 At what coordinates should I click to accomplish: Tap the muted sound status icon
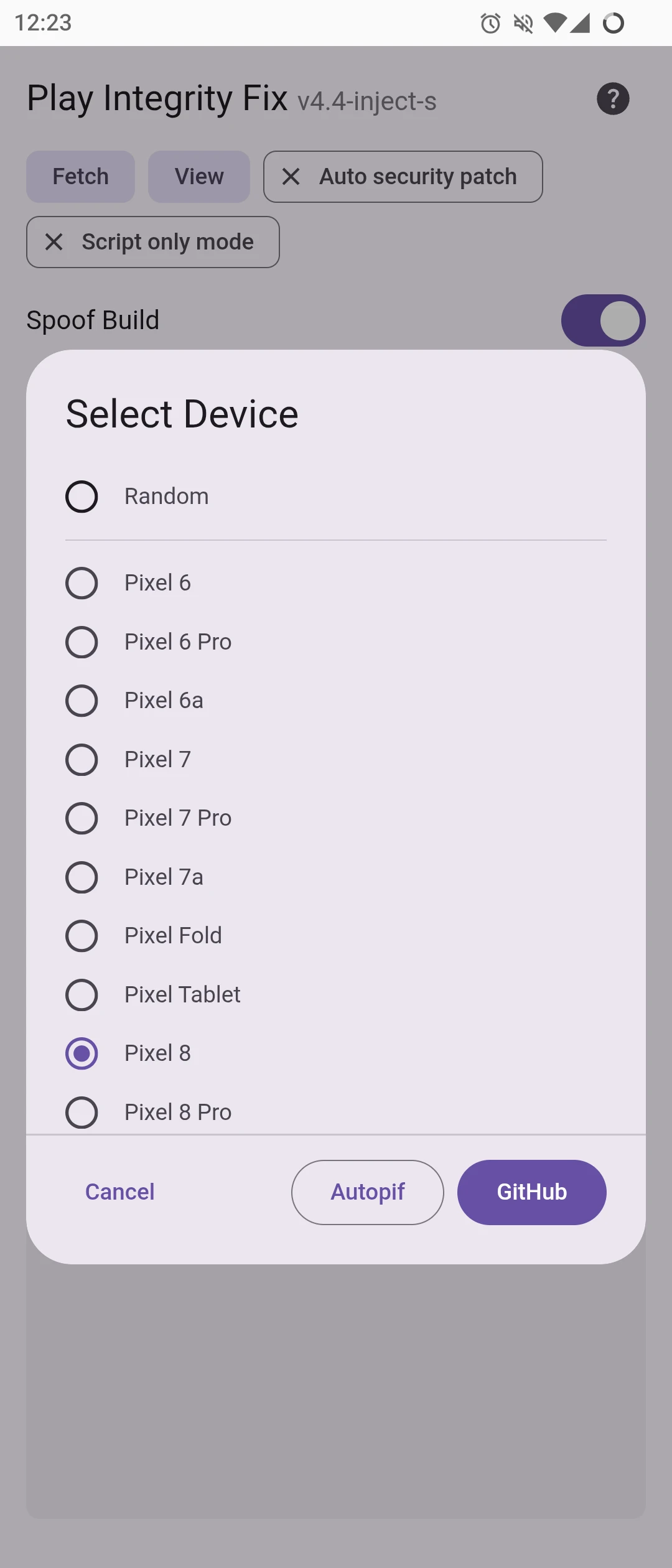(523, 24)
